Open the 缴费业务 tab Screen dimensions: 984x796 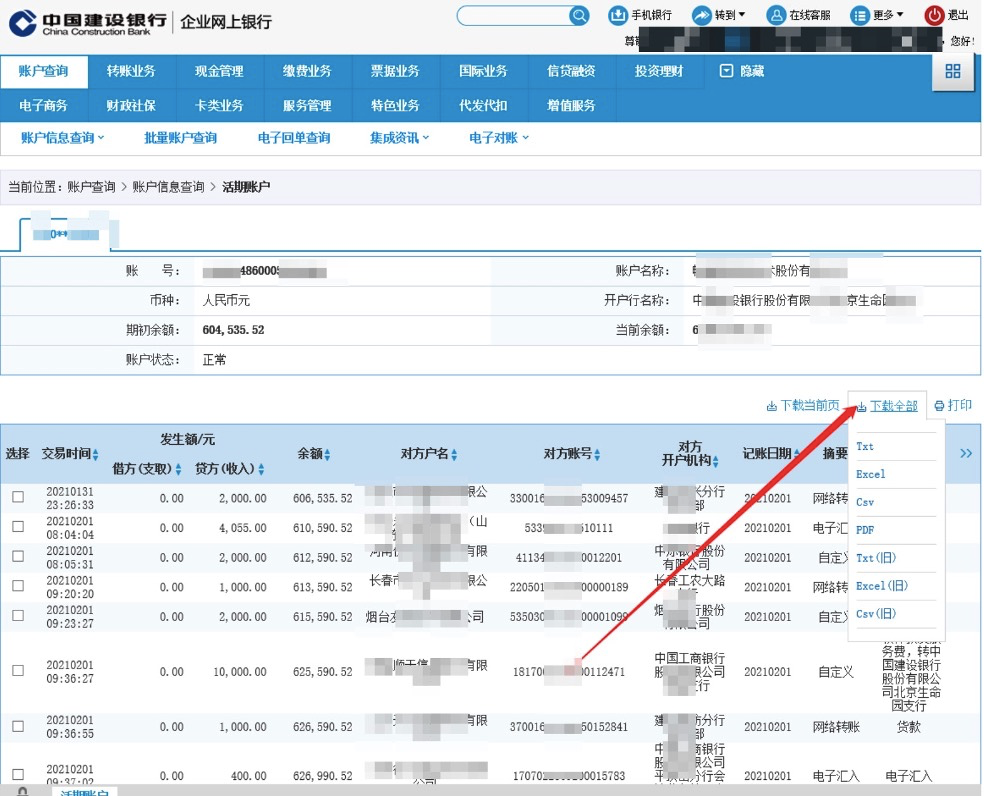[x=307, y=71]
